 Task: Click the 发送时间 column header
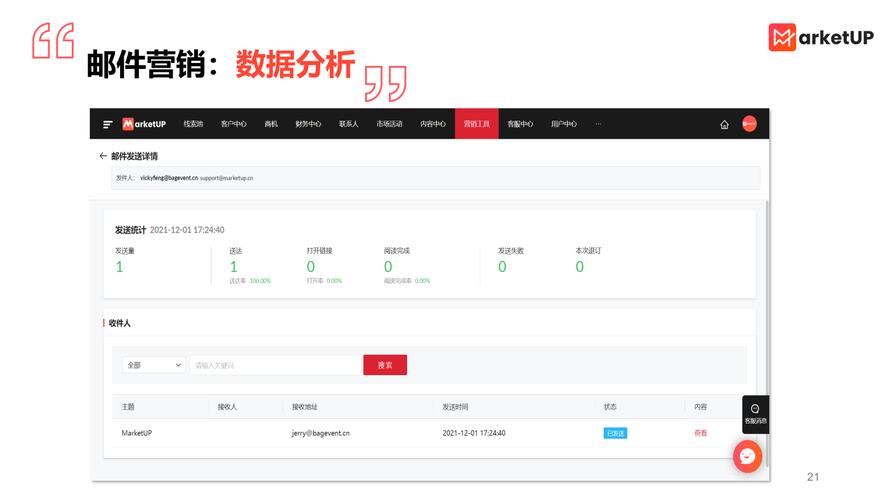pyautogui.click(x=455, y=407)
